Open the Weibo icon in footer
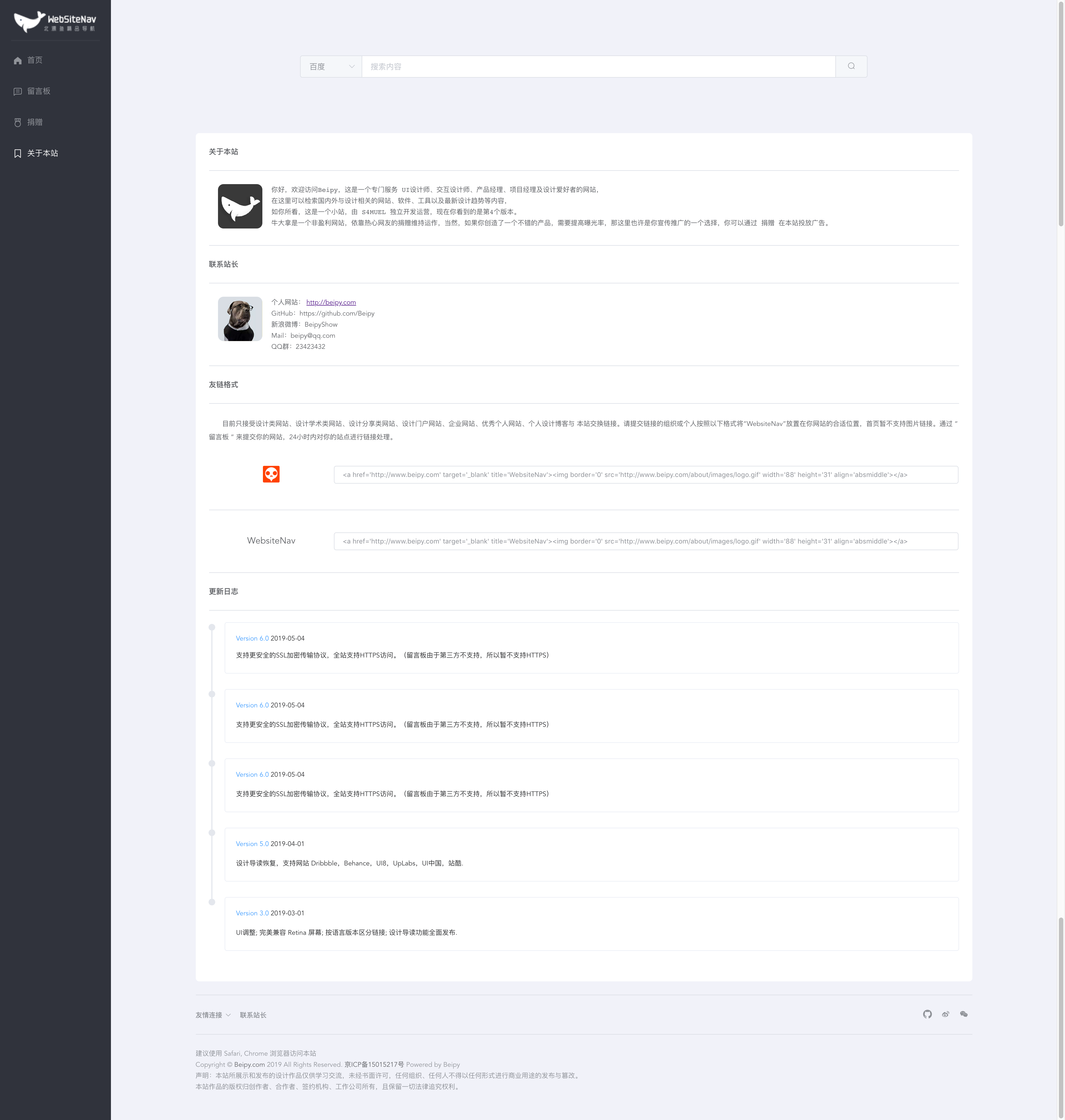The image size is (1065, 1120). pos(945,1014)
